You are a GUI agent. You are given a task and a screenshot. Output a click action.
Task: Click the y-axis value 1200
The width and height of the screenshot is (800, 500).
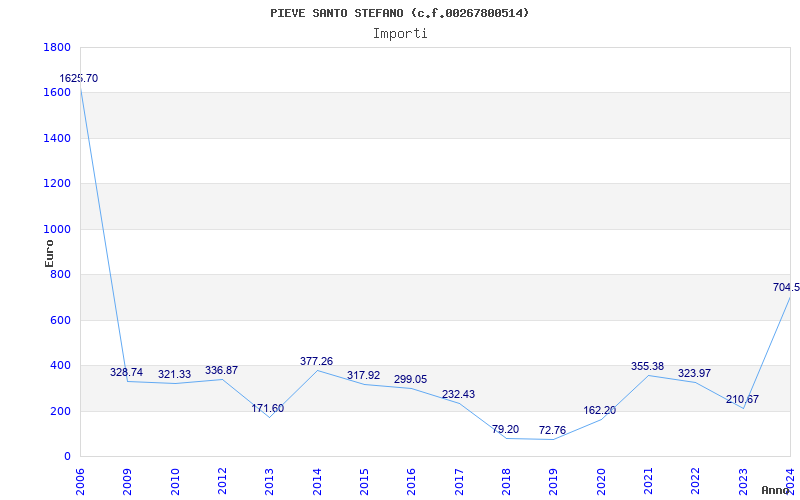click(57, 184)
